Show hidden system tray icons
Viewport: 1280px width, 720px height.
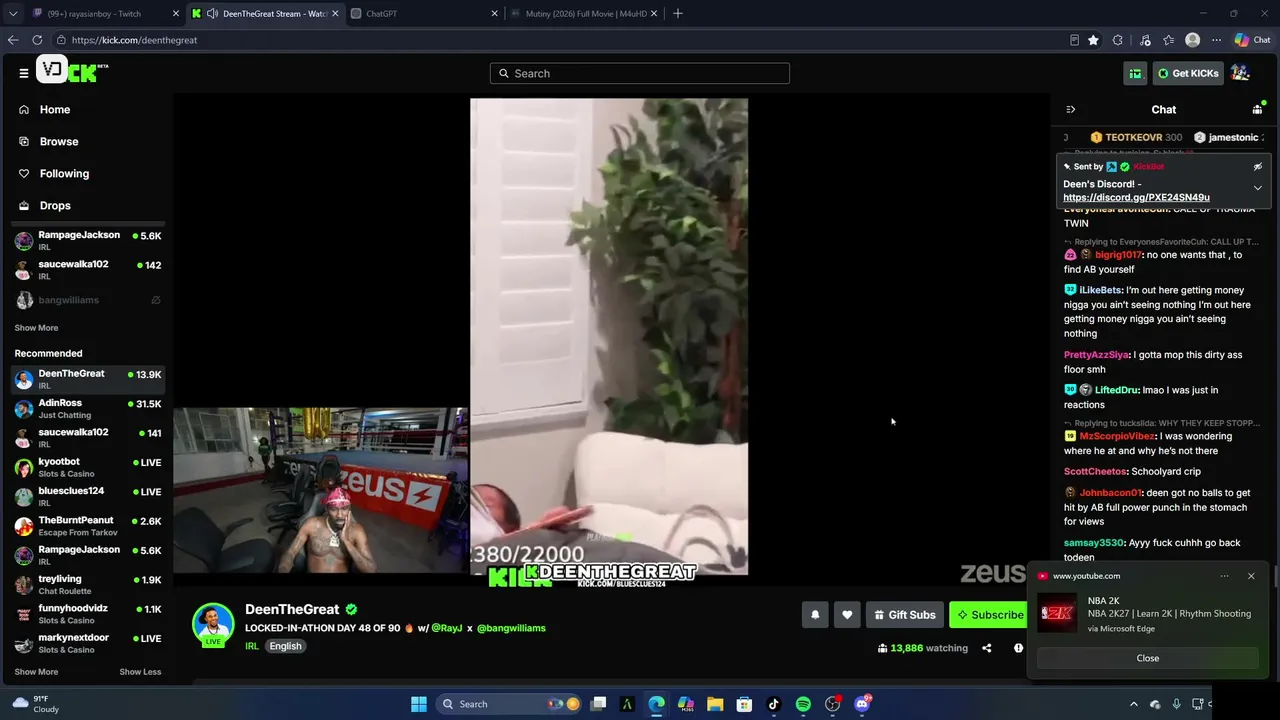point(1133,704)
